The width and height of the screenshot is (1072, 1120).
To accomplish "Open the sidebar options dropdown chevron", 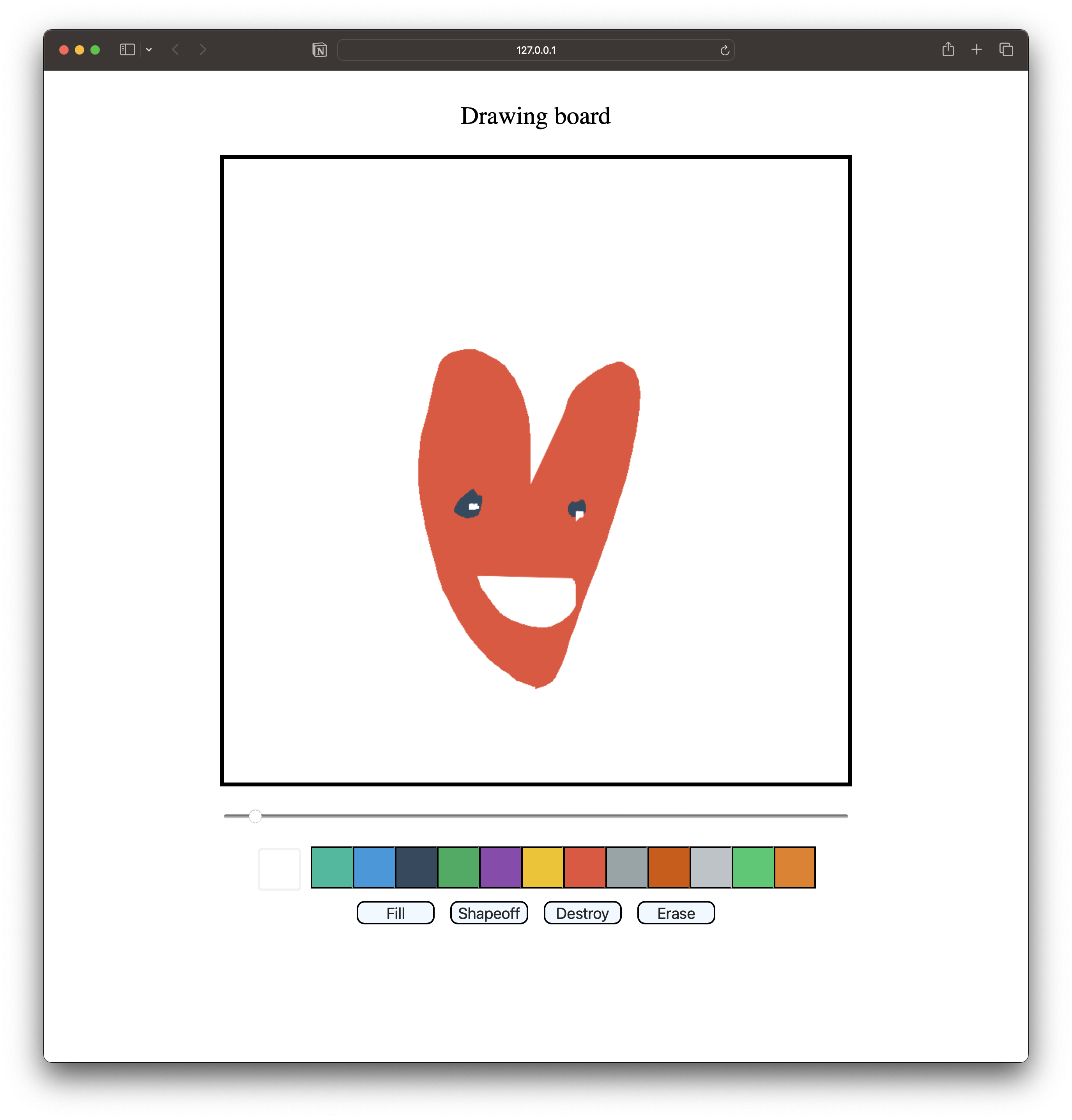I will 149,50.
